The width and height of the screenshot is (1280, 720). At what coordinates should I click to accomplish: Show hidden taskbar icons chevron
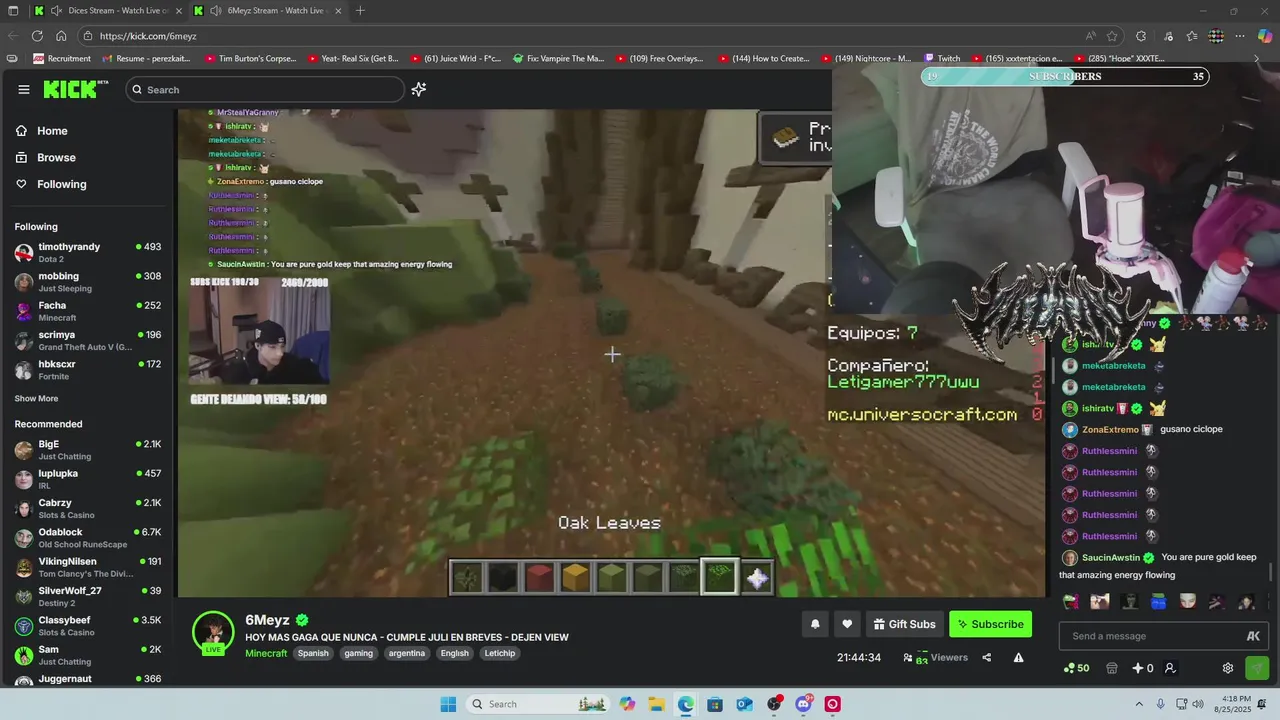point(1139,704)
